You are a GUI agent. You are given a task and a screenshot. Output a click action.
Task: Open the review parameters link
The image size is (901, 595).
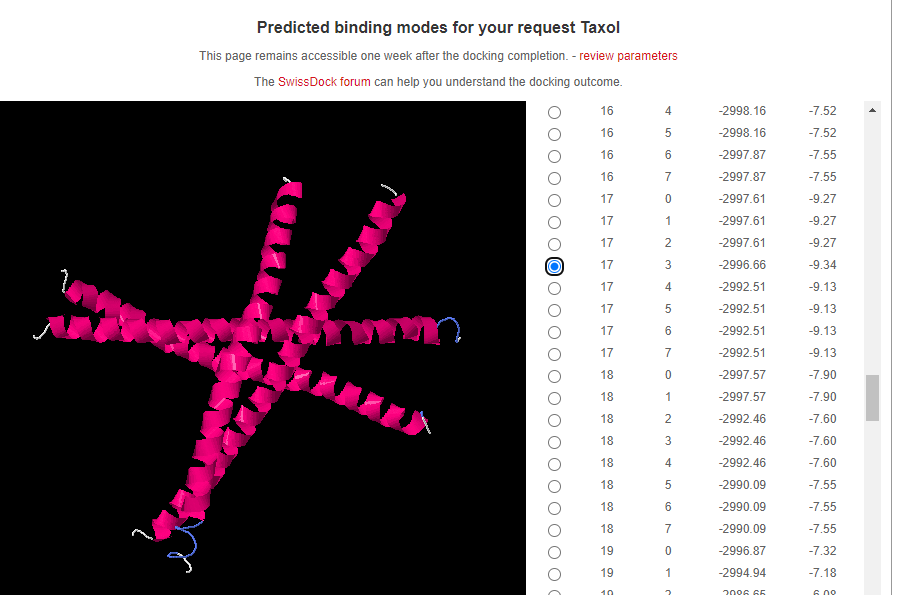[x=628, y=56]
